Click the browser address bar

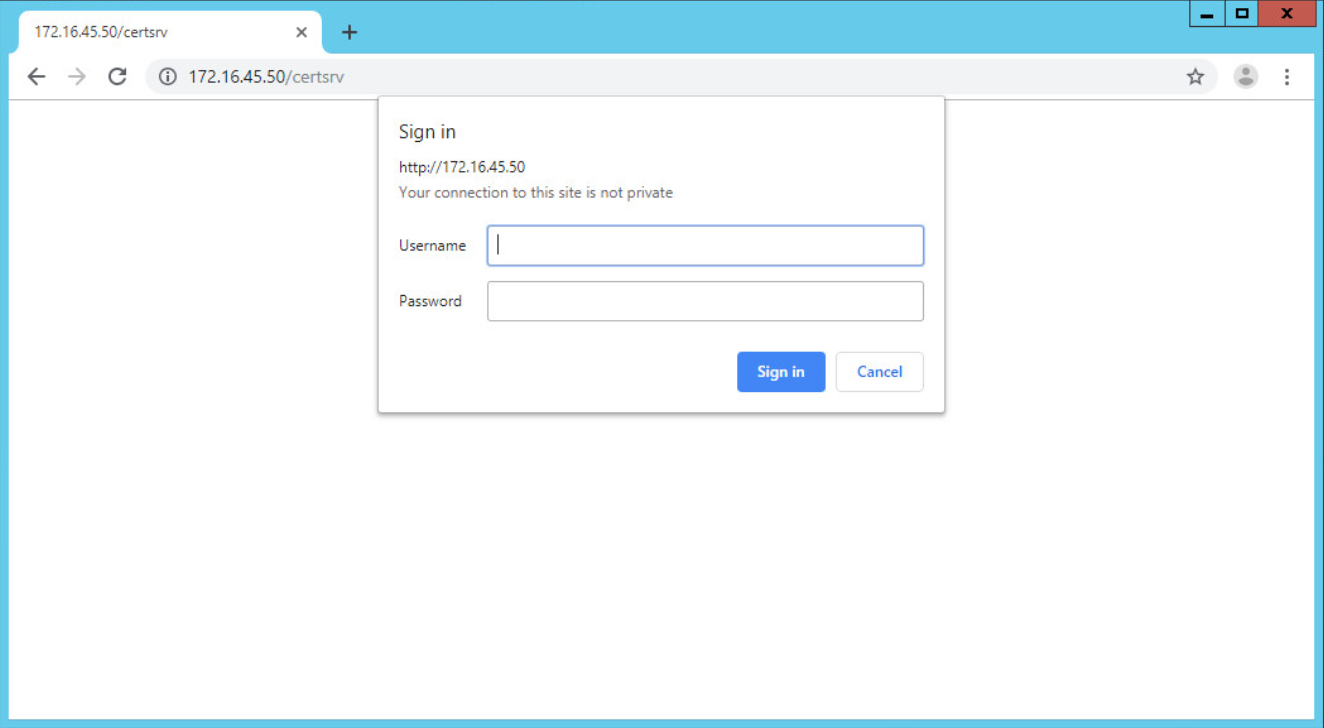tap(600, 76)
